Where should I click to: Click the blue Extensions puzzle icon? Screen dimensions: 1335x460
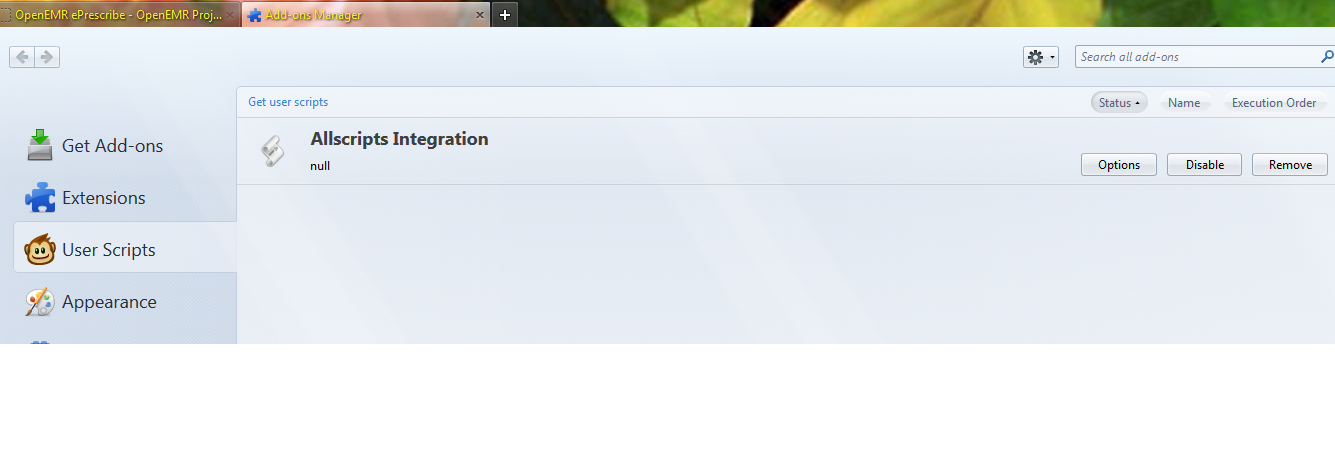pyautogui.click(x=40, y=198)
